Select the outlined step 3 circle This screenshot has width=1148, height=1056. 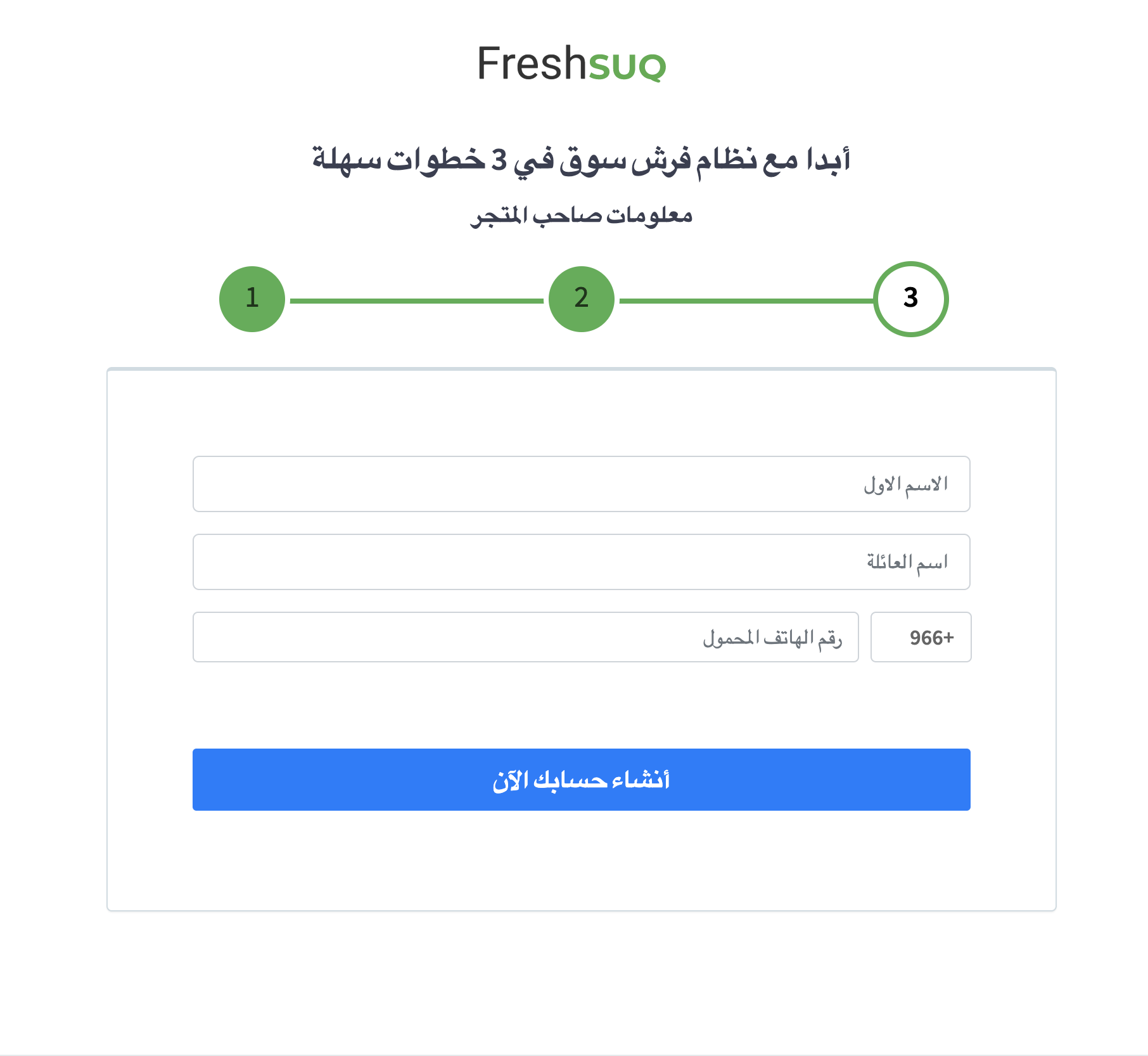point(910,299)
